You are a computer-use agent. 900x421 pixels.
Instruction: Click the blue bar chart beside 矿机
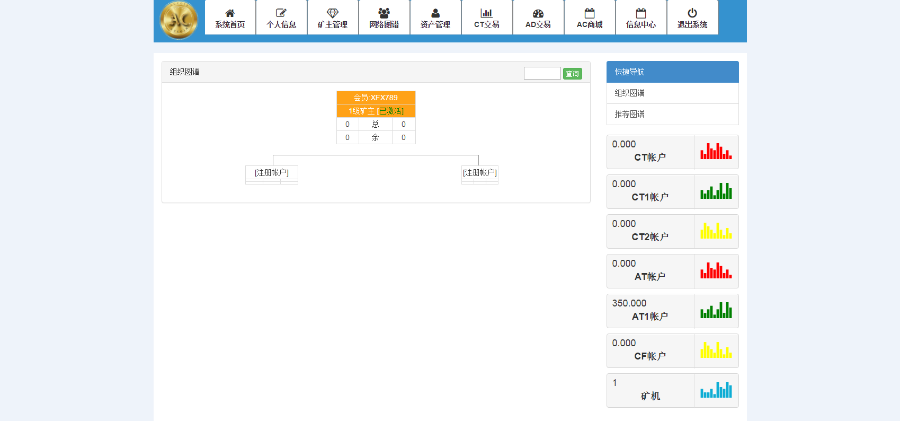coord(716,390)
